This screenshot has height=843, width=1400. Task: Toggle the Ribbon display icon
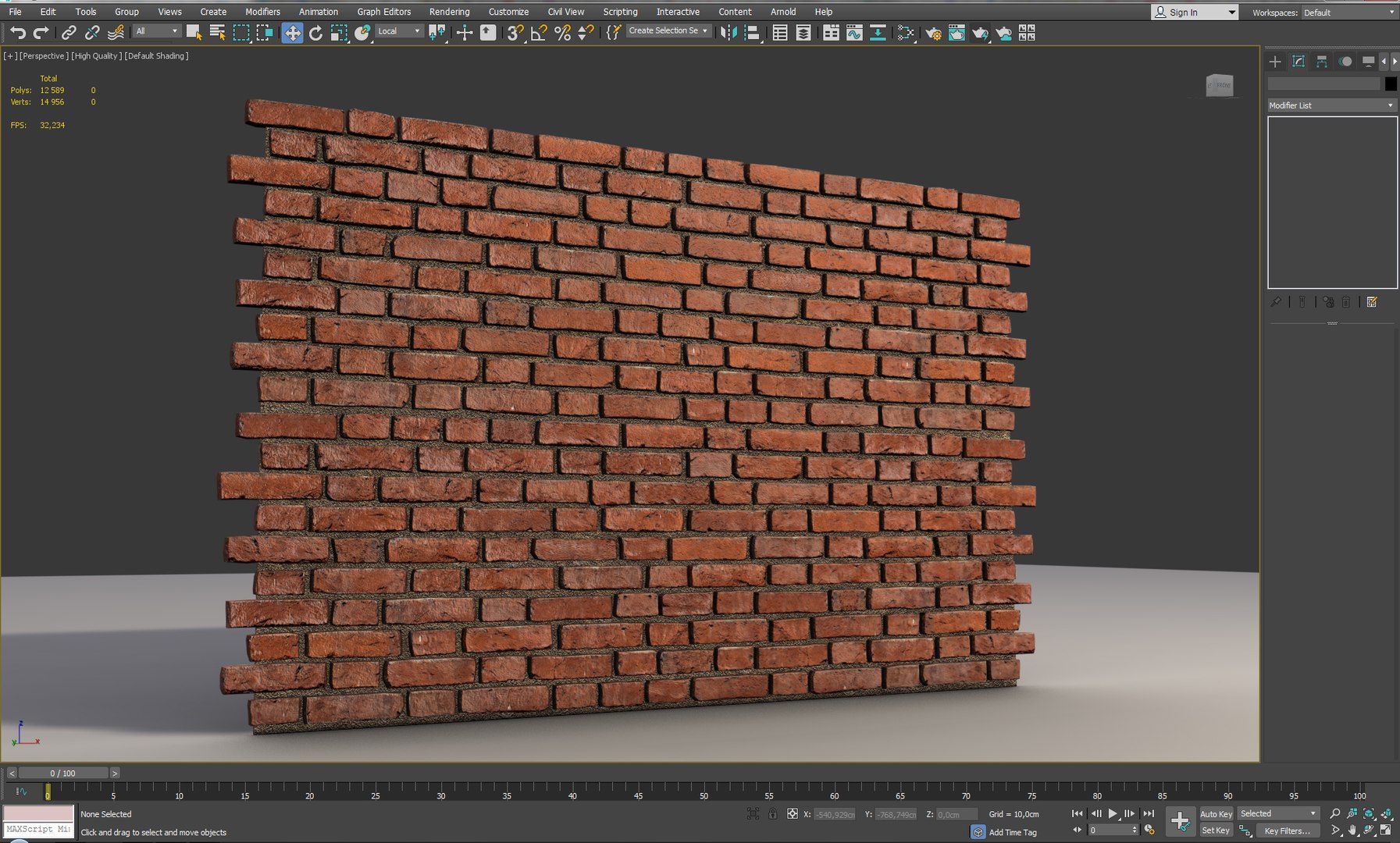[x=831, y=32]
